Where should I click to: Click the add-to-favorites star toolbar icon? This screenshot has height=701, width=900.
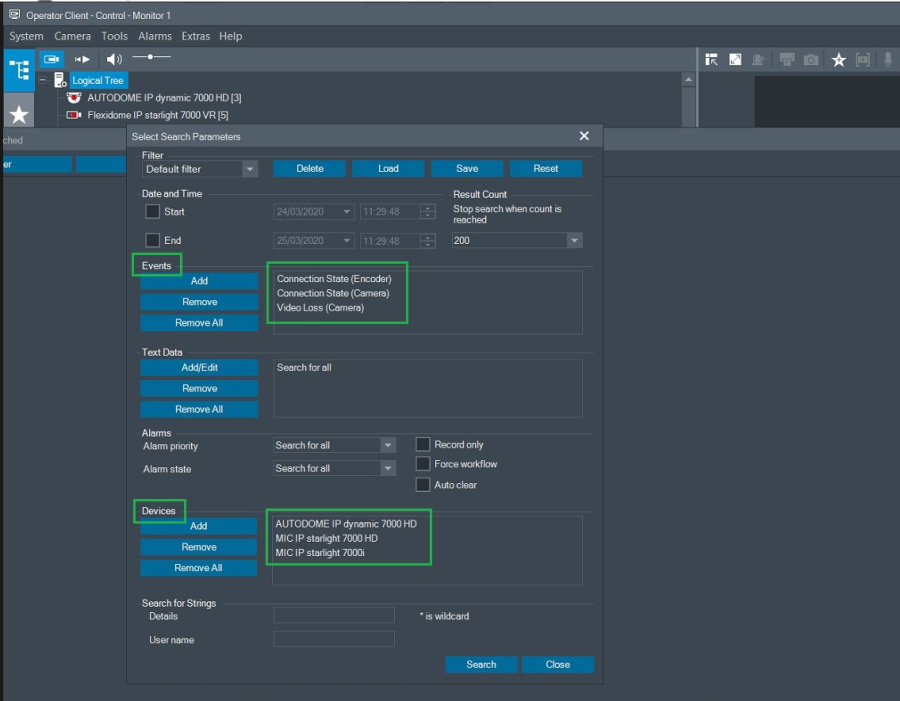[x=838, y=60]
